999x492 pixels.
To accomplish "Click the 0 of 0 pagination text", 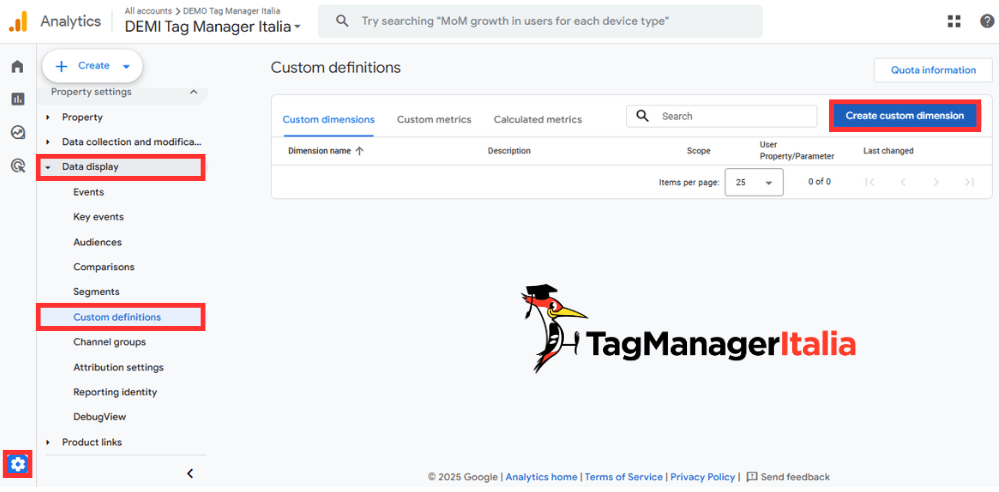I will click(819, 182).
